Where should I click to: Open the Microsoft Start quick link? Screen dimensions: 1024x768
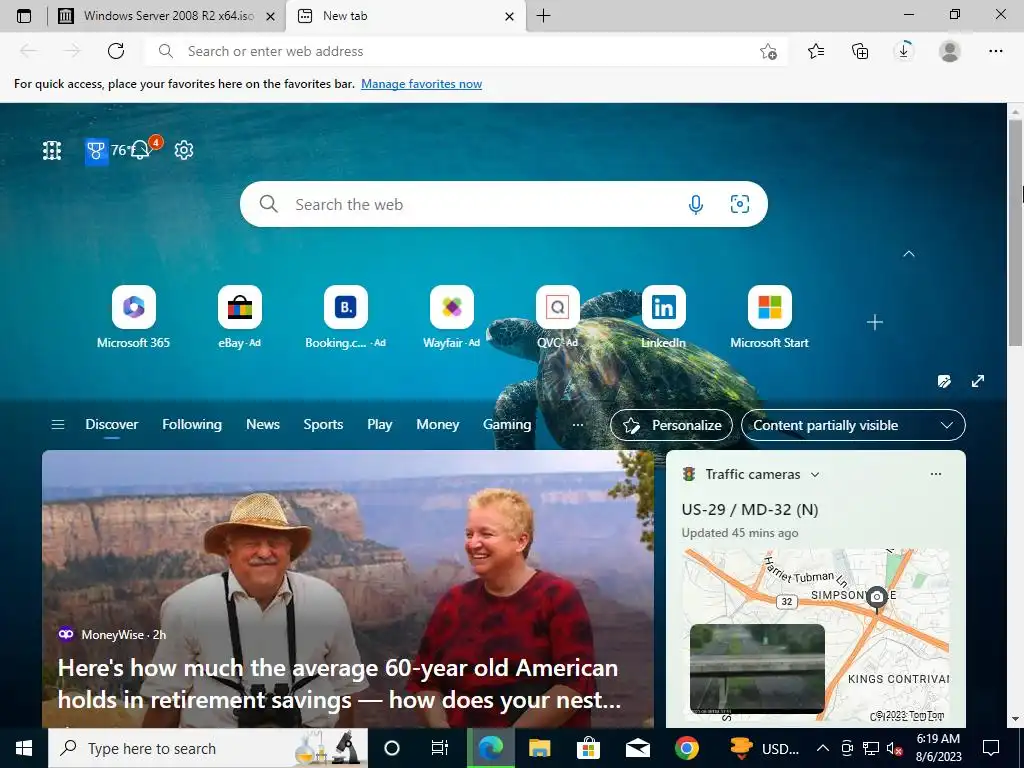(x=769, y=317)
